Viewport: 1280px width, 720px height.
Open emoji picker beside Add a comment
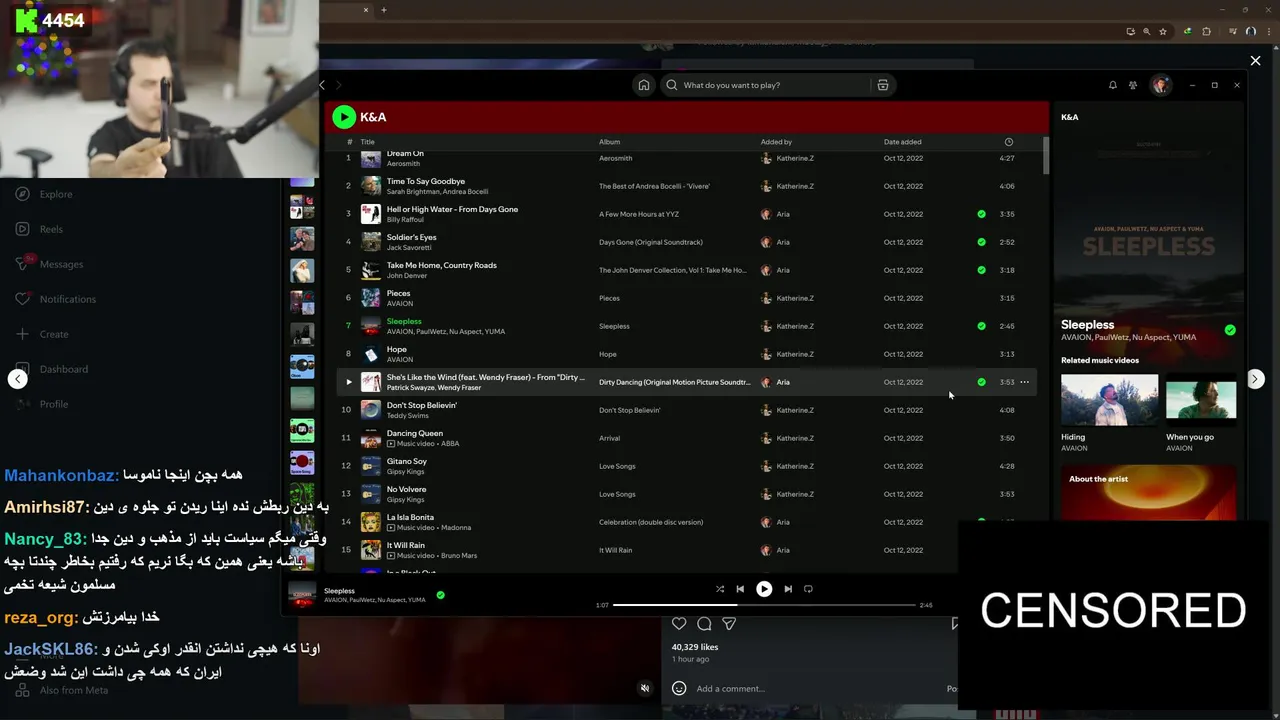[679, 688]
